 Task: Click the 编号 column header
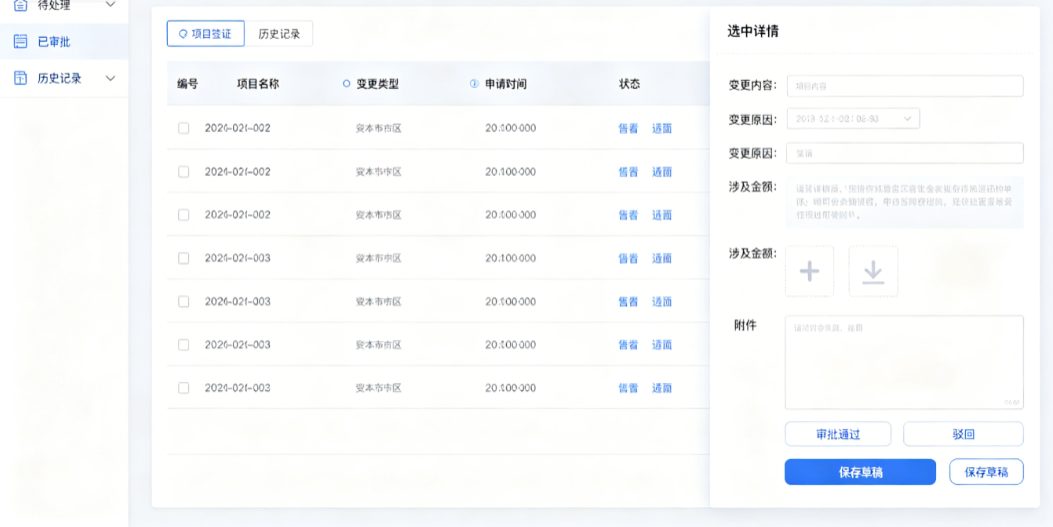coord(187,84)
